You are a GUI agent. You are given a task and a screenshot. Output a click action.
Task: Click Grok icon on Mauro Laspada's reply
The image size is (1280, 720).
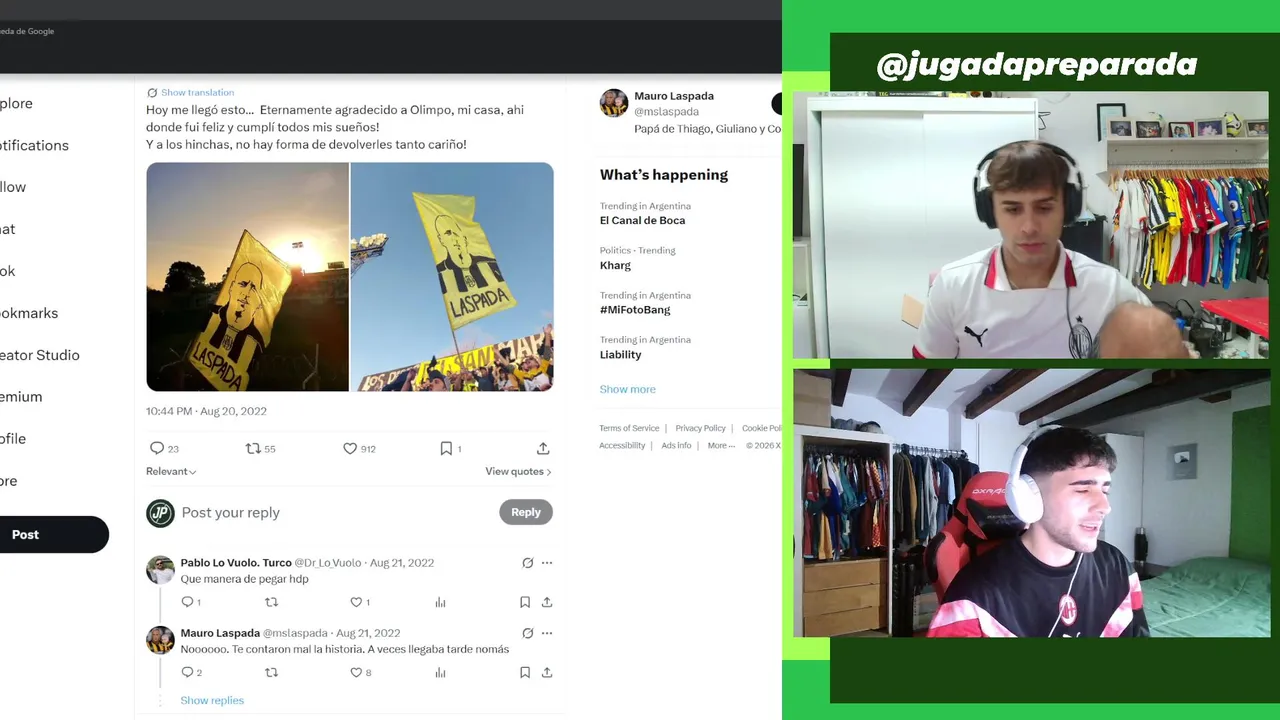click(x=528, y=633)
